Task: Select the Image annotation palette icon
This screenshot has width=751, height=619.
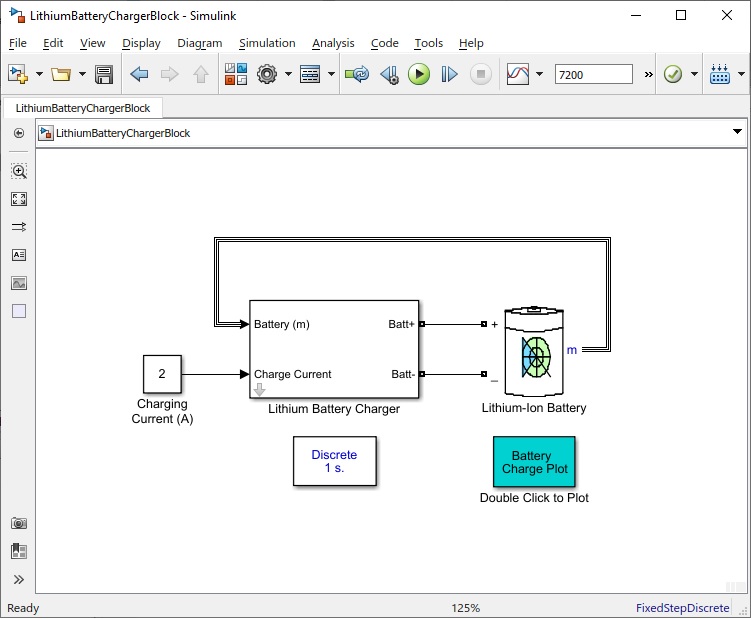Action: pyautogui.click(x=19, y=283)
